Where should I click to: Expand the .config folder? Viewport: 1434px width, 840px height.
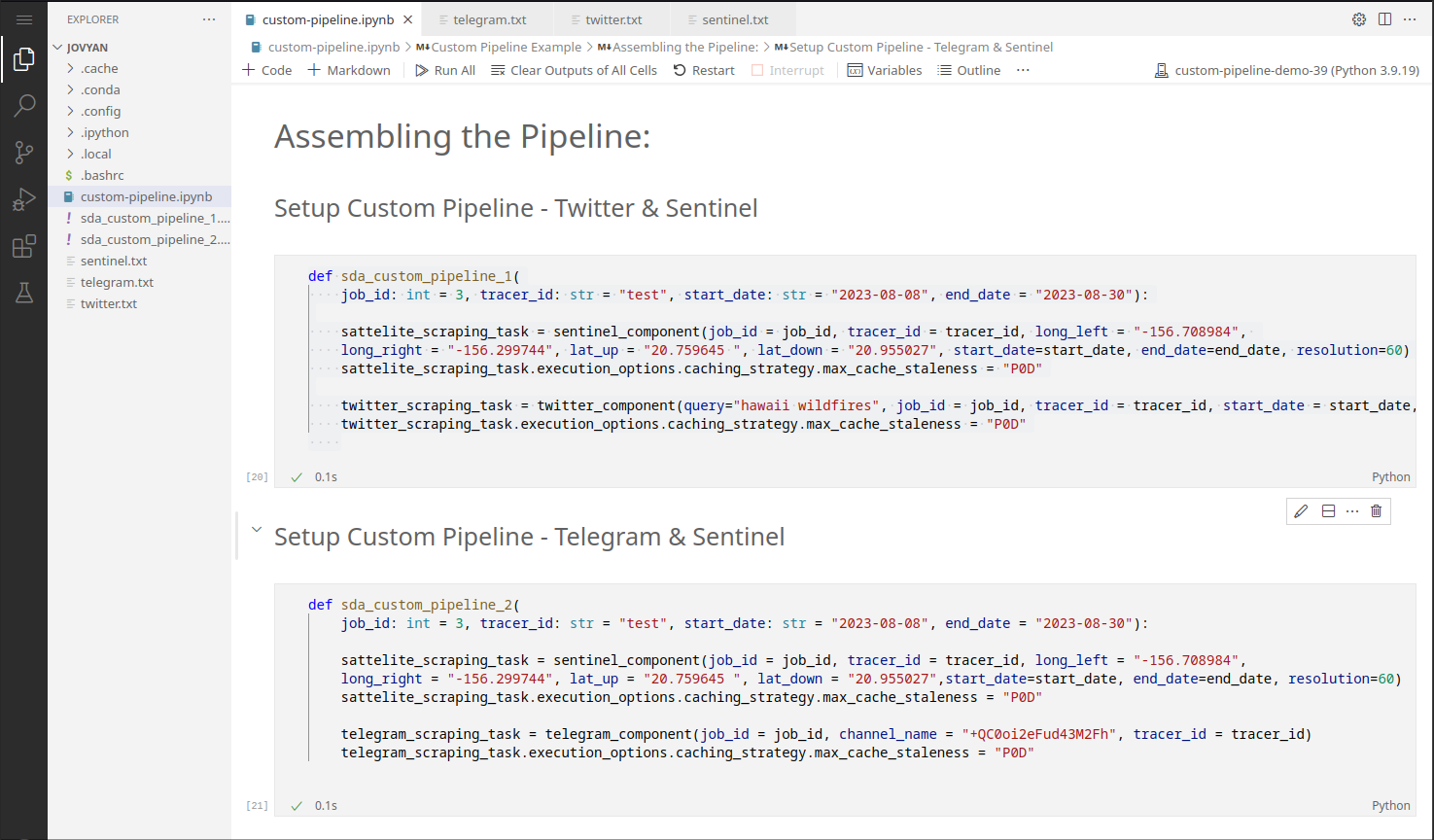point(139,111)
